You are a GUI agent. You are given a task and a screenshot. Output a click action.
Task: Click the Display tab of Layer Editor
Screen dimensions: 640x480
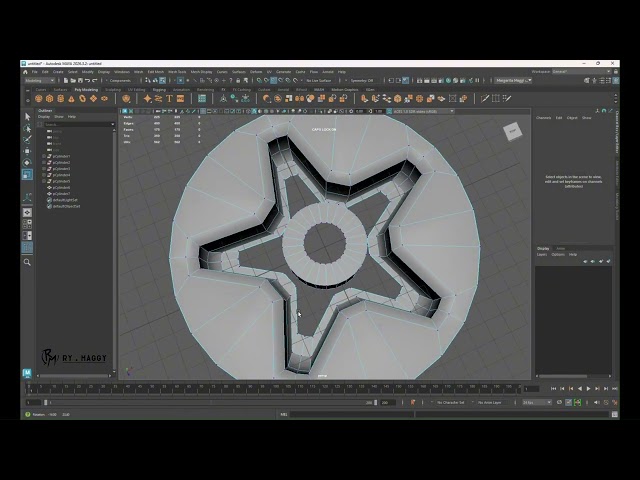pos(543,248)
